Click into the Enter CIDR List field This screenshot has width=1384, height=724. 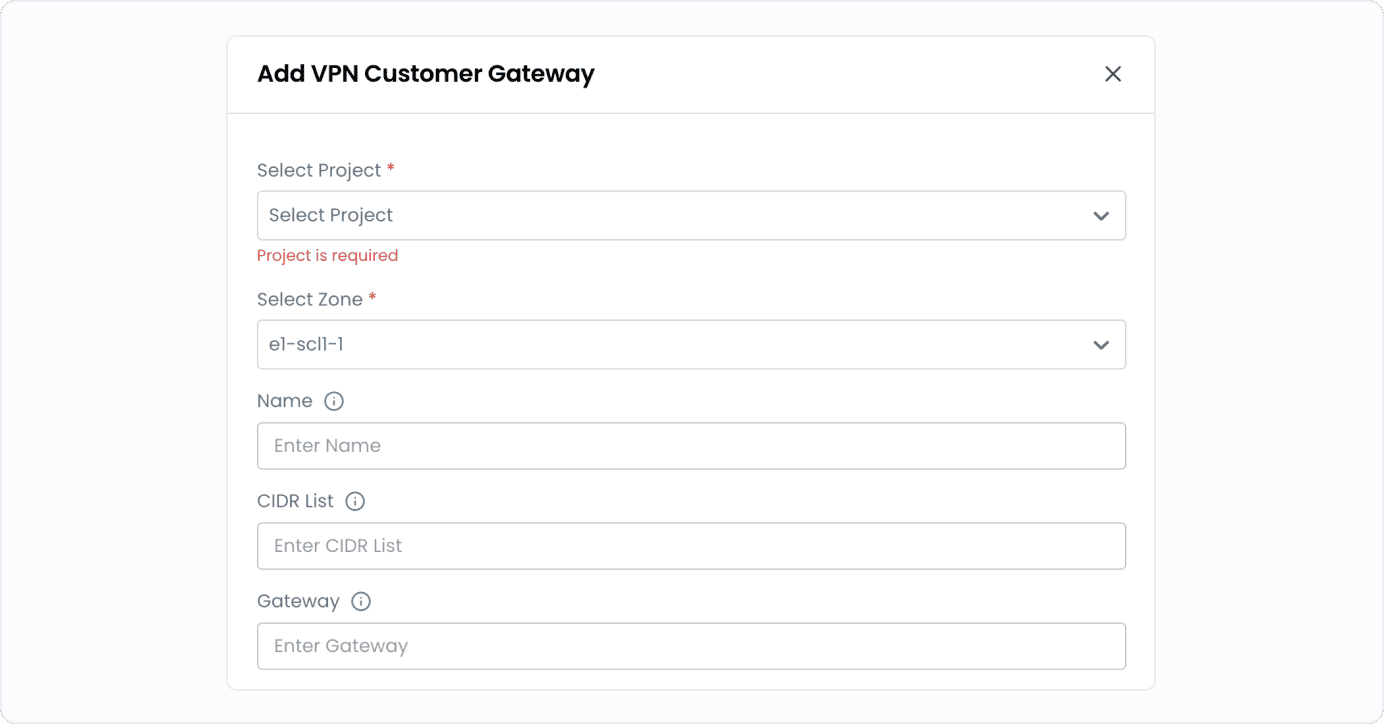(x=692, y=546)
